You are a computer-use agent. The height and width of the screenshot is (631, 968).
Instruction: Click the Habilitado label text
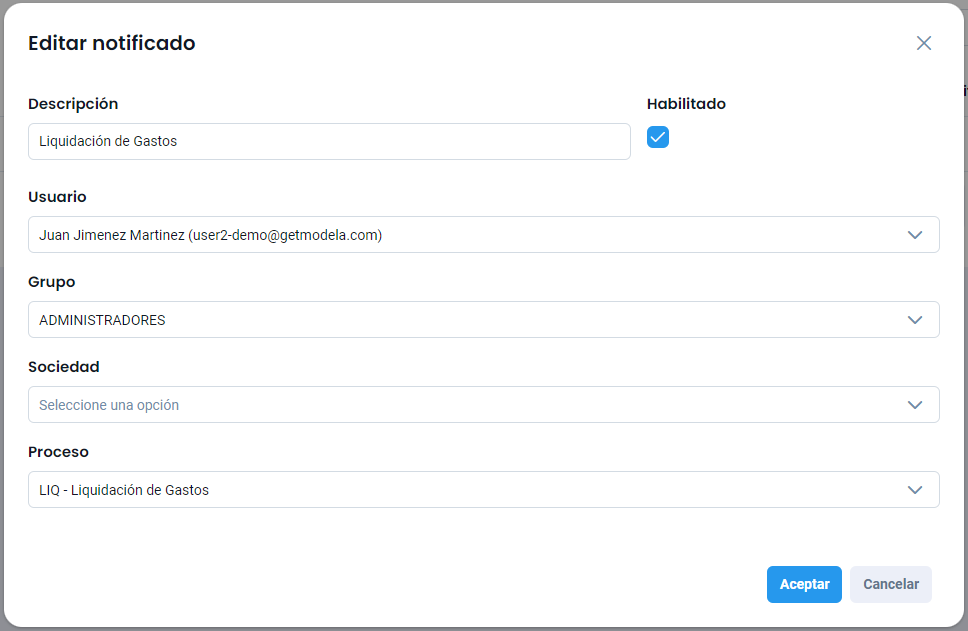[686, 104]
